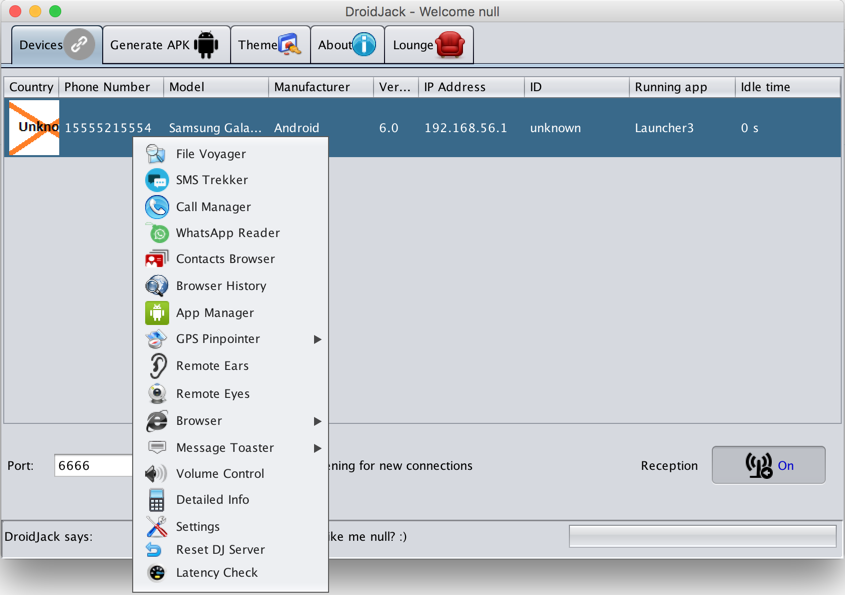The height and width of the screenshot is (595, 845).
Task: Open the About tab
Action: tap(348, 45)
